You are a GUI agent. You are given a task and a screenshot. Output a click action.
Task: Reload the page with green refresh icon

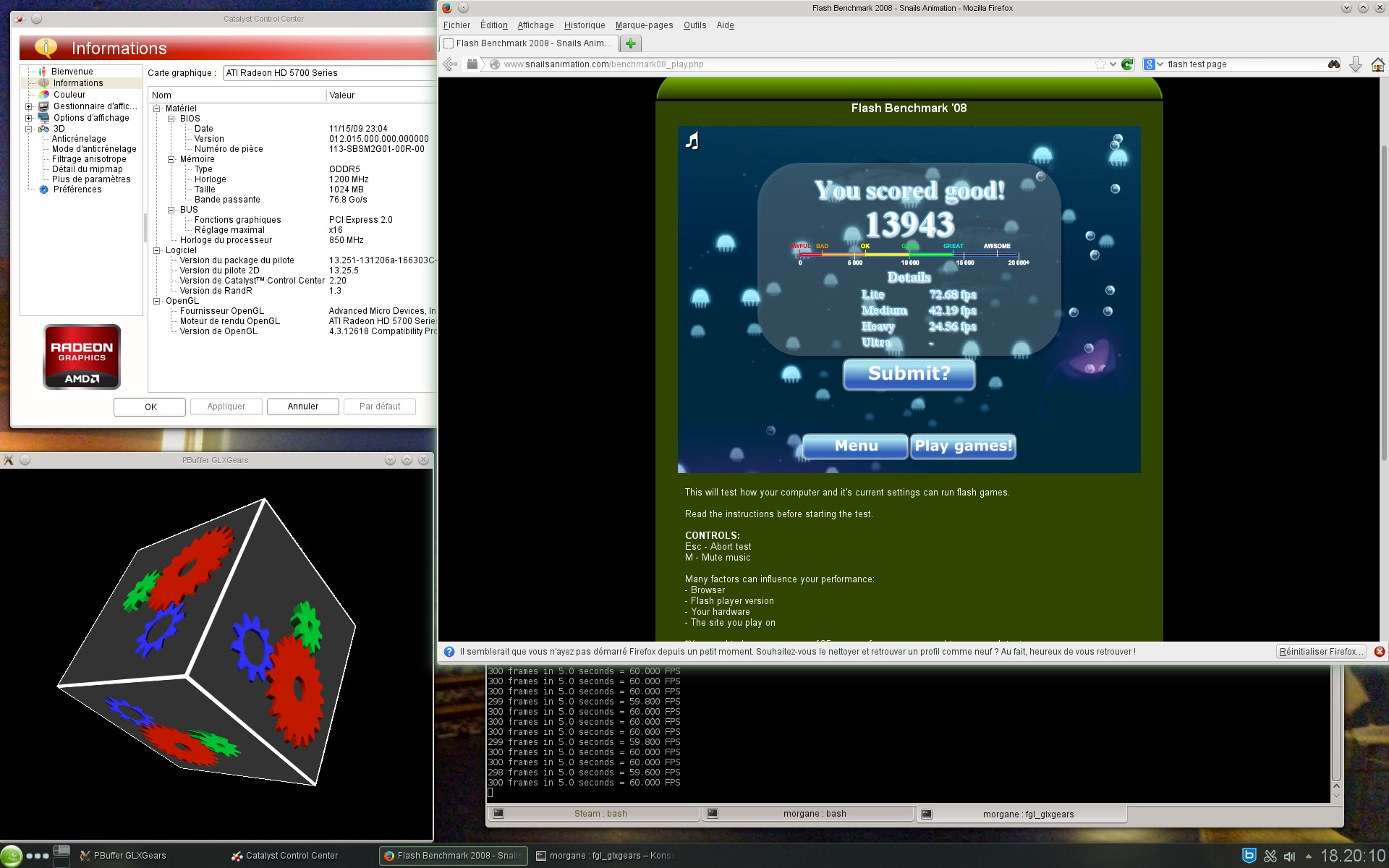coord(1127,64)
